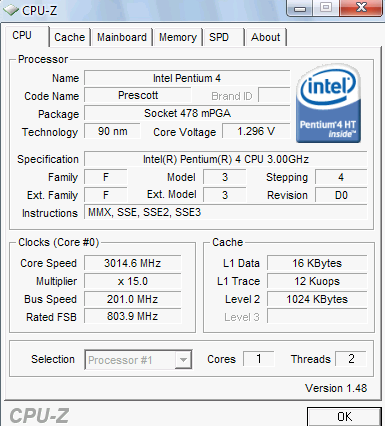385x426 pixels.
Task: Select the CPU tab
Action: pos(22,35)
